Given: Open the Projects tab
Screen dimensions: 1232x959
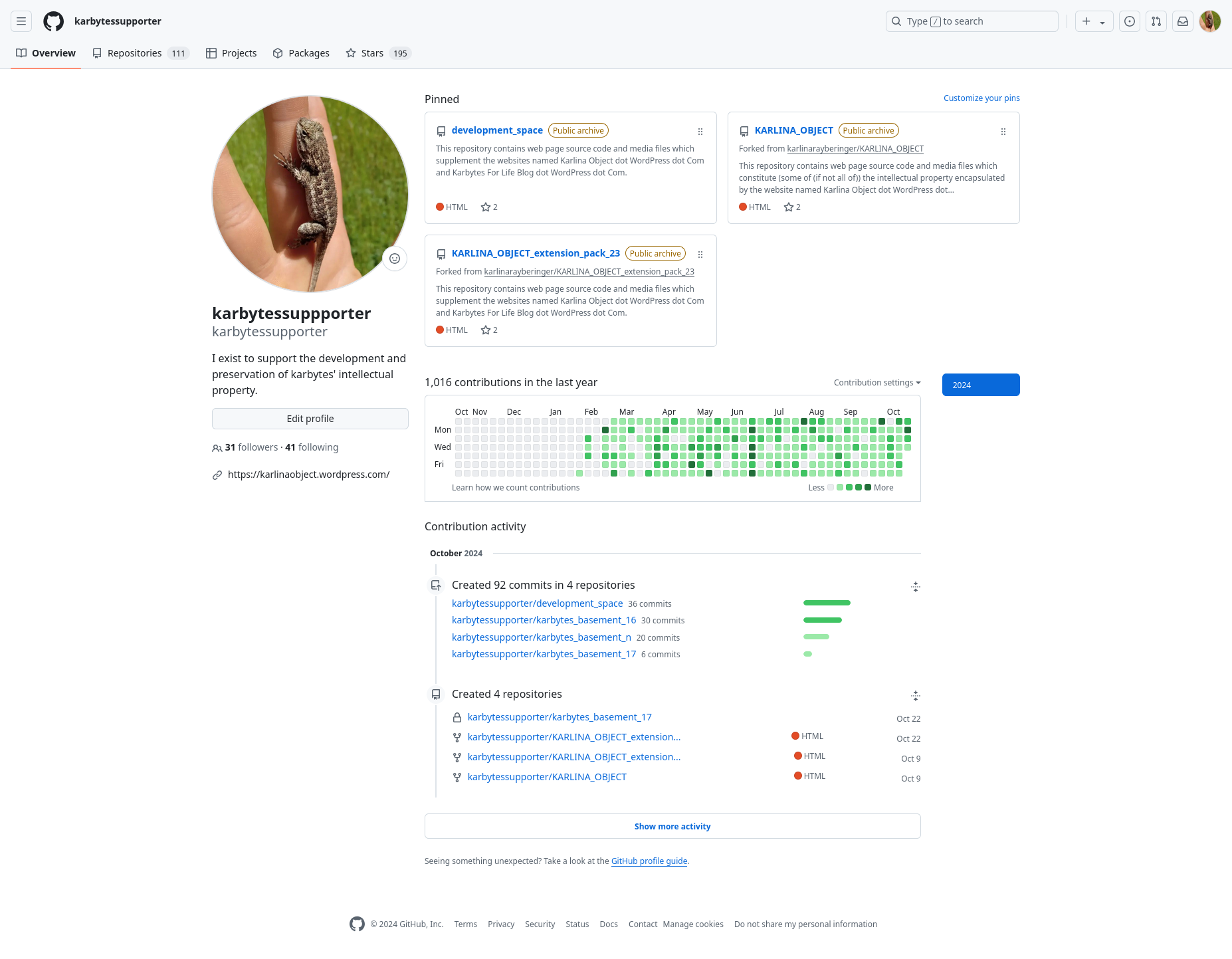Looking at the screenshot, I should coord(231,53).
